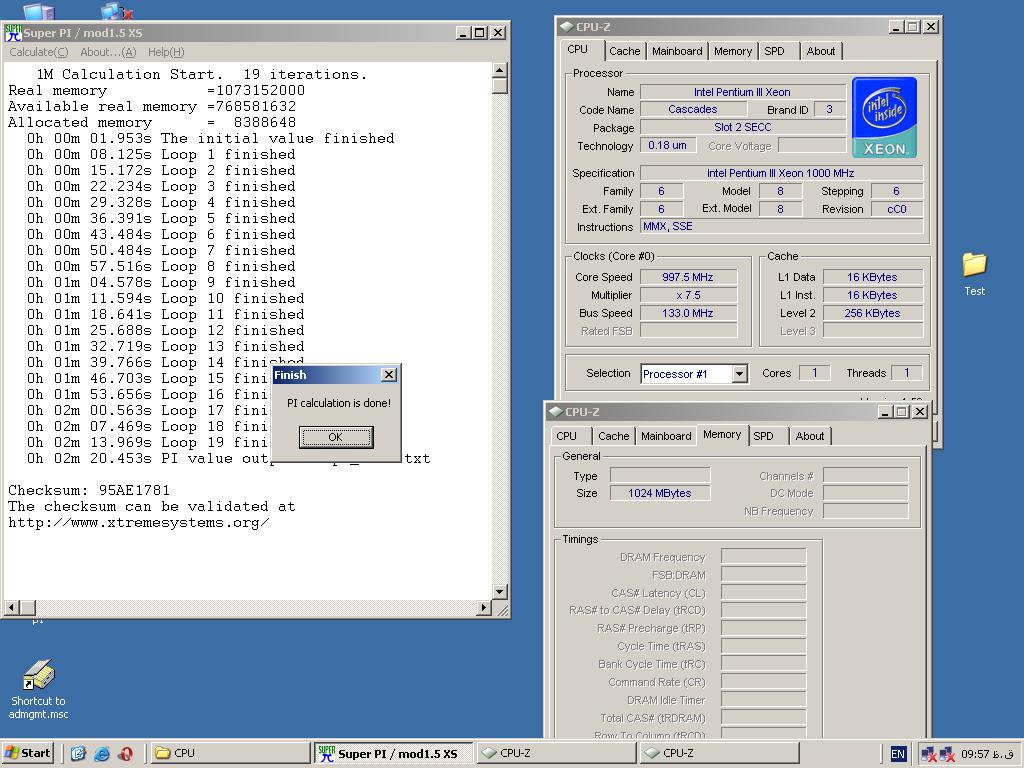Select About tab in lower CPU-Z window
The image size is (1024, 768).
pyautogui.click(x=809, y=436)
